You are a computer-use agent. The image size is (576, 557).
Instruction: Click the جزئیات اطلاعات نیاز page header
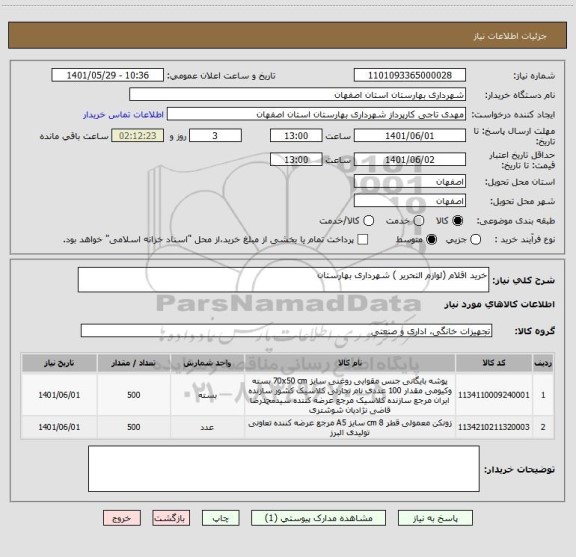click(510, 36)
